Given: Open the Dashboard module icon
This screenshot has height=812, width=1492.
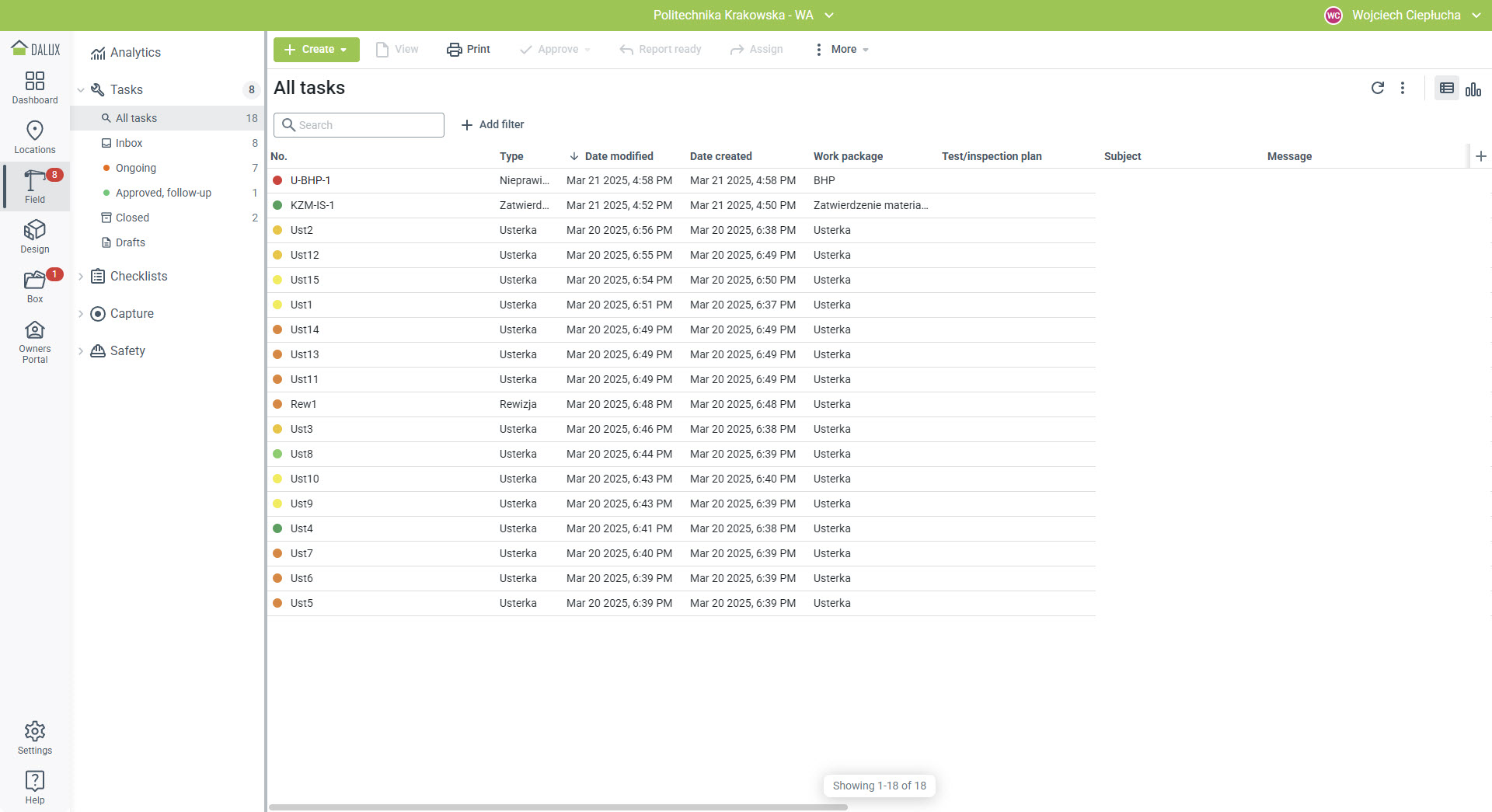Looking at the screenshot, I should click(35, 87).
